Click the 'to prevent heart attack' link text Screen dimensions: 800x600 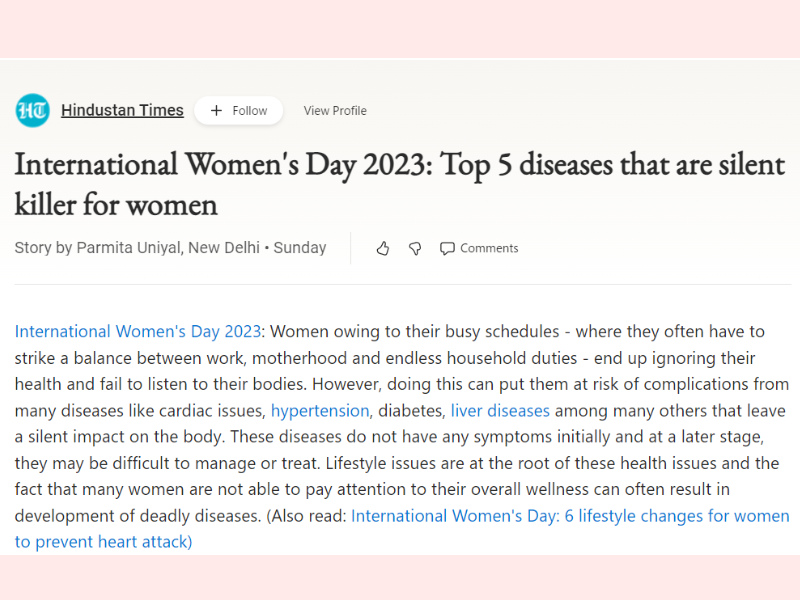(x=103, y=542)
